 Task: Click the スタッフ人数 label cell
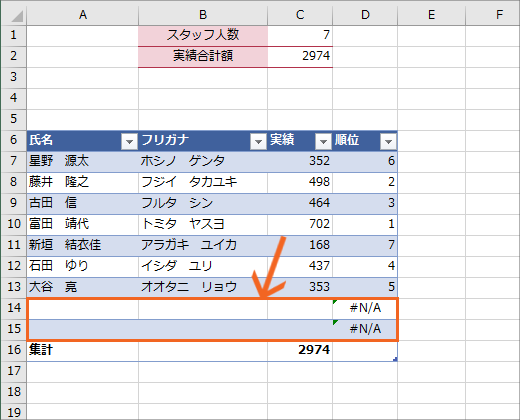coord(203,35)
